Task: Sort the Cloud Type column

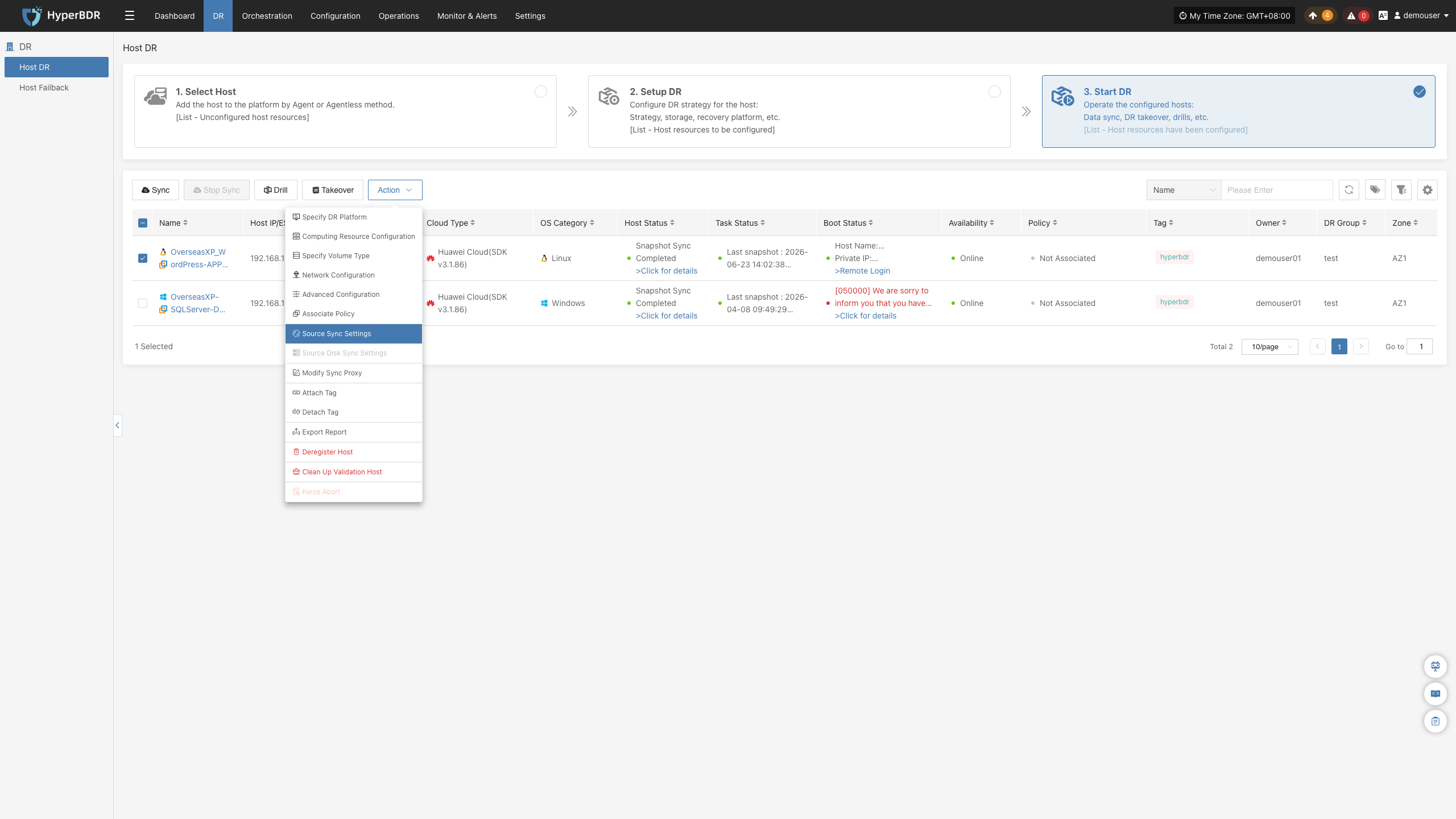Action: (x=473, y=223)
